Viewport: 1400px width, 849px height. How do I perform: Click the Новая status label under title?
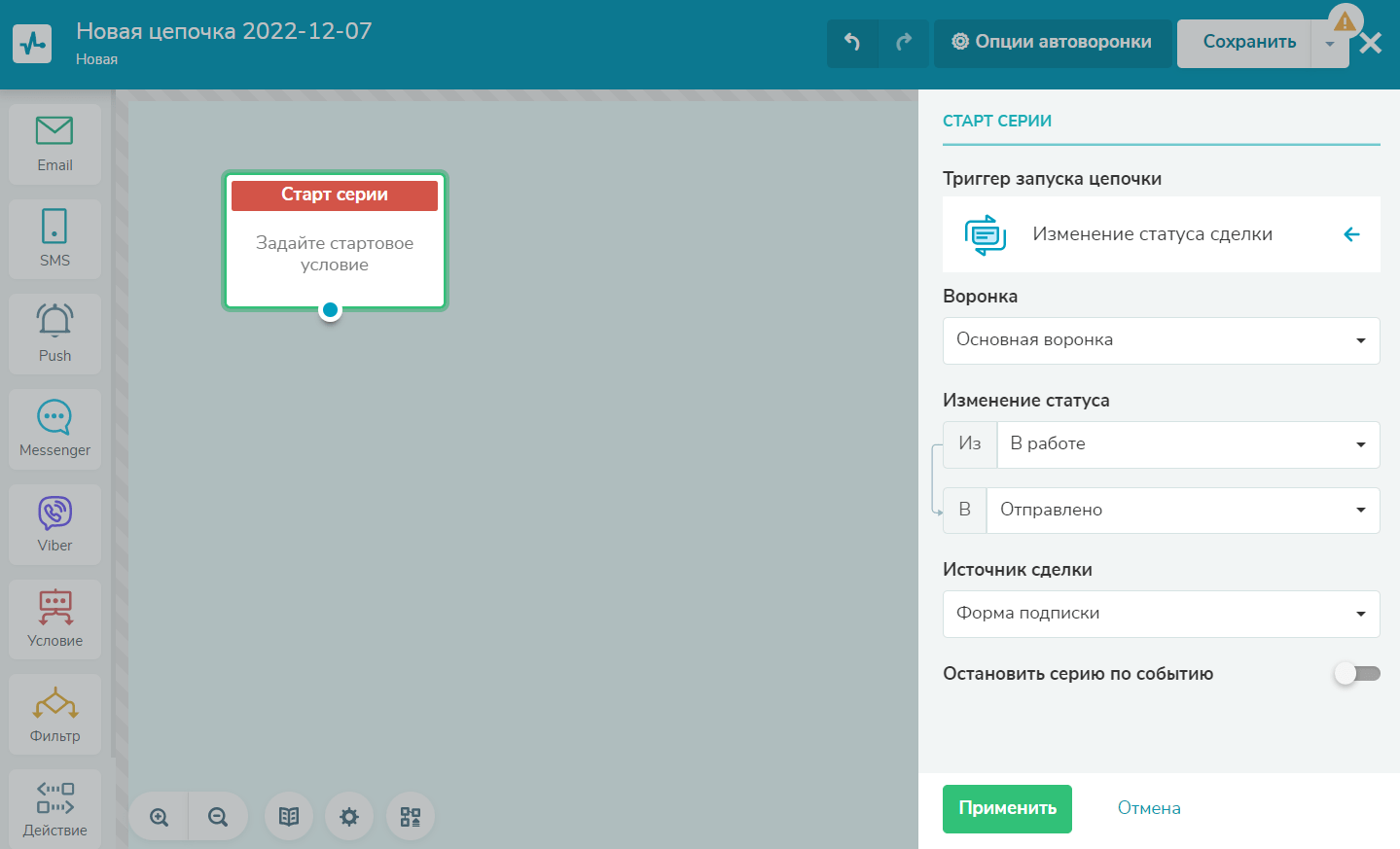point(96,60)
